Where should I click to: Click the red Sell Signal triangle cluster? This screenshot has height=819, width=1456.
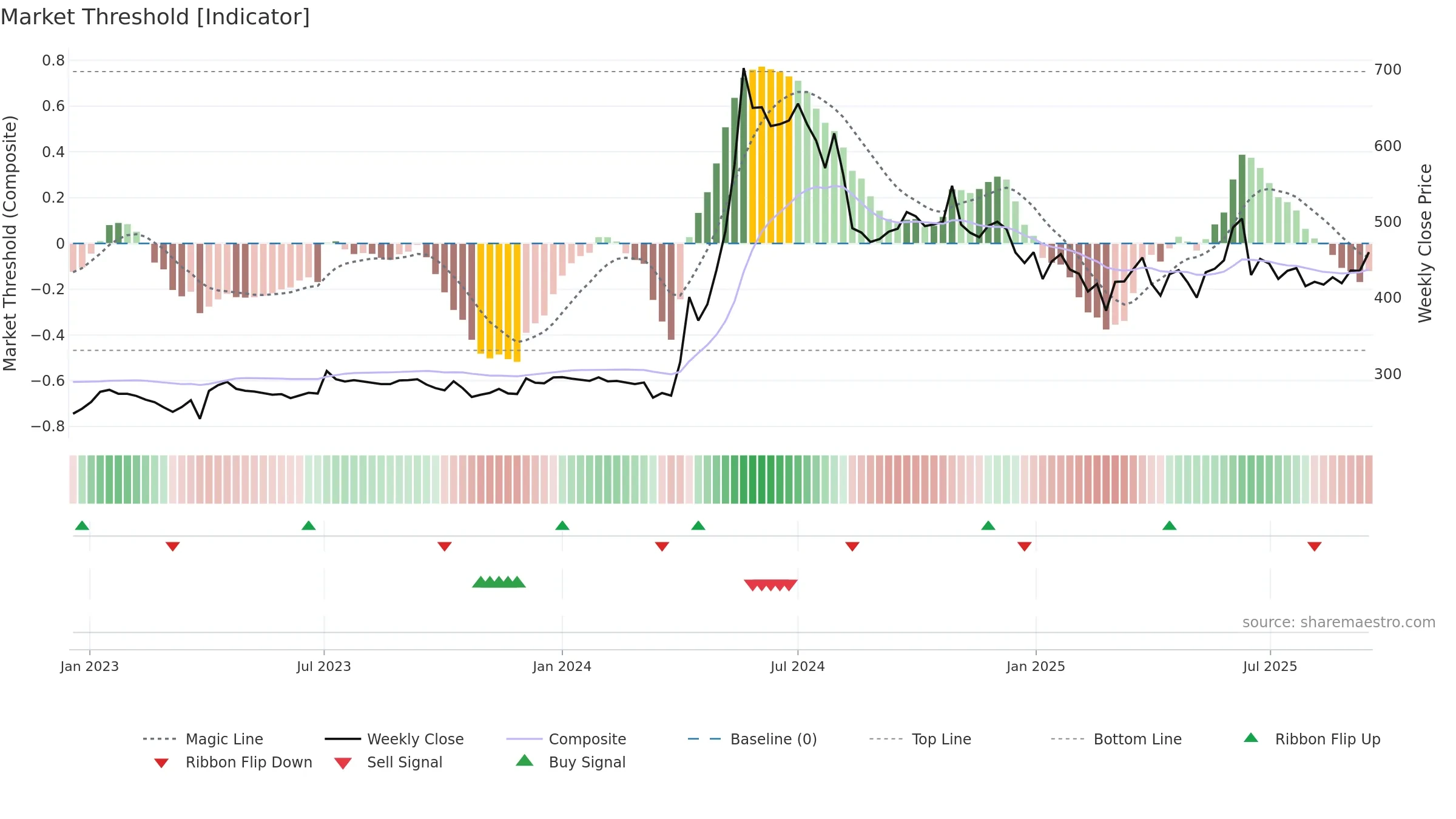click(770, 585)
